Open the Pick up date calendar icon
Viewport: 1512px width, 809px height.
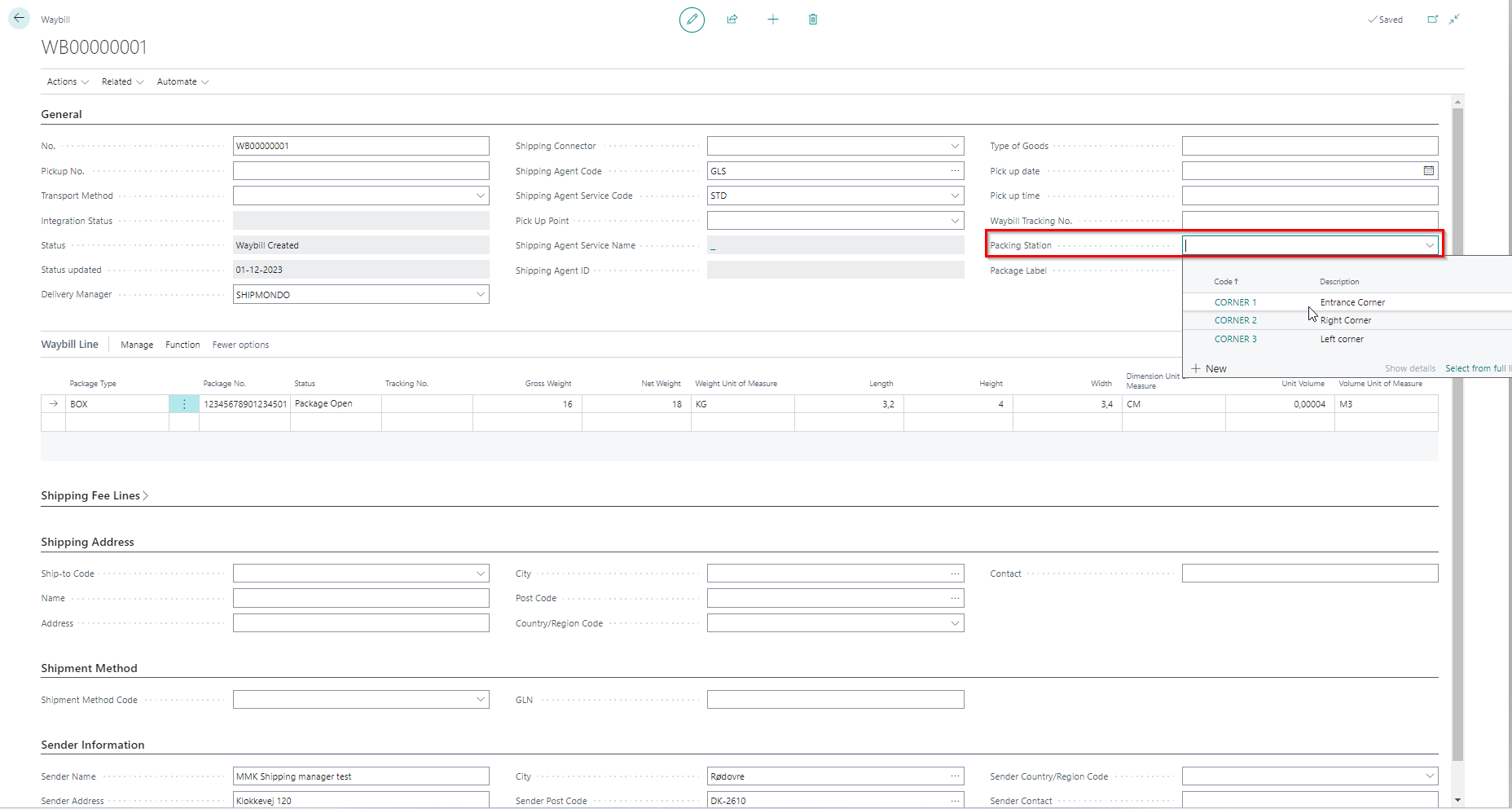pyautogui.click(x=1428, y=171)
